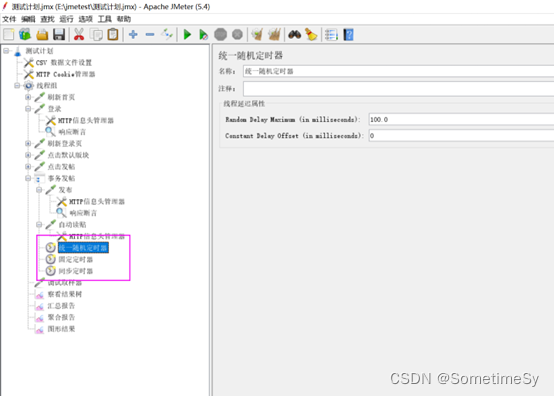Open the 文件 menu
554x396 pixels.
pyautogui.click(x=9, y=19)
